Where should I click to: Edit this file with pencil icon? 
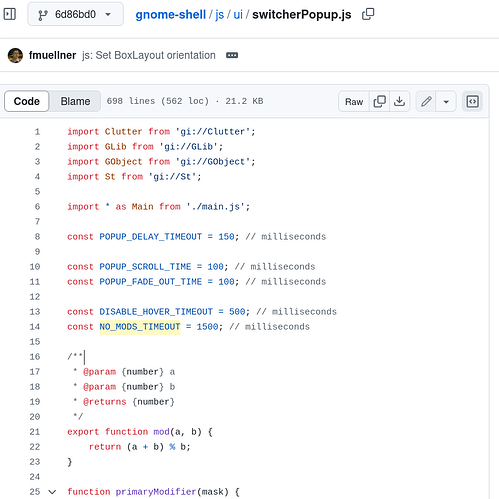point(426,101)
